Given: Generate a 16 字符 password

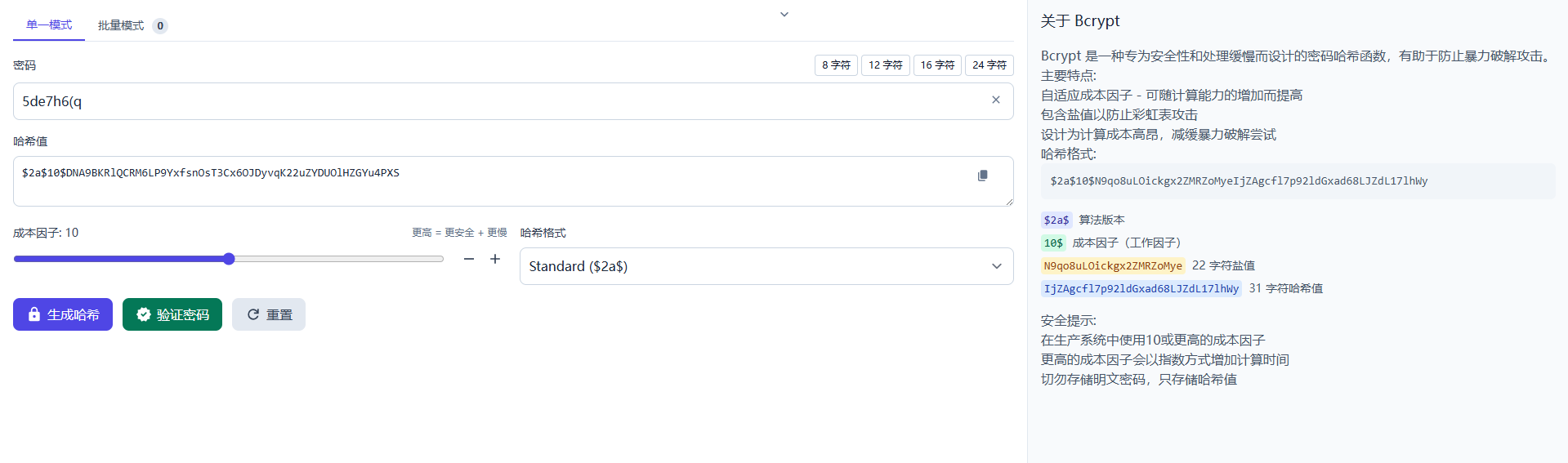Looking at the screenshot, I should coord(937,65).
